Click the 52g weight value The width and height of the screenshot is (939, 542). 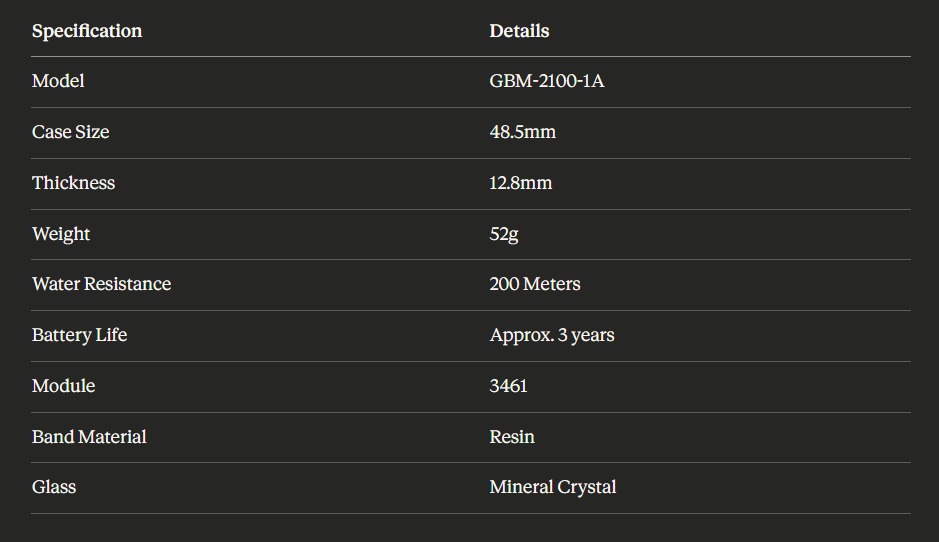504,234
